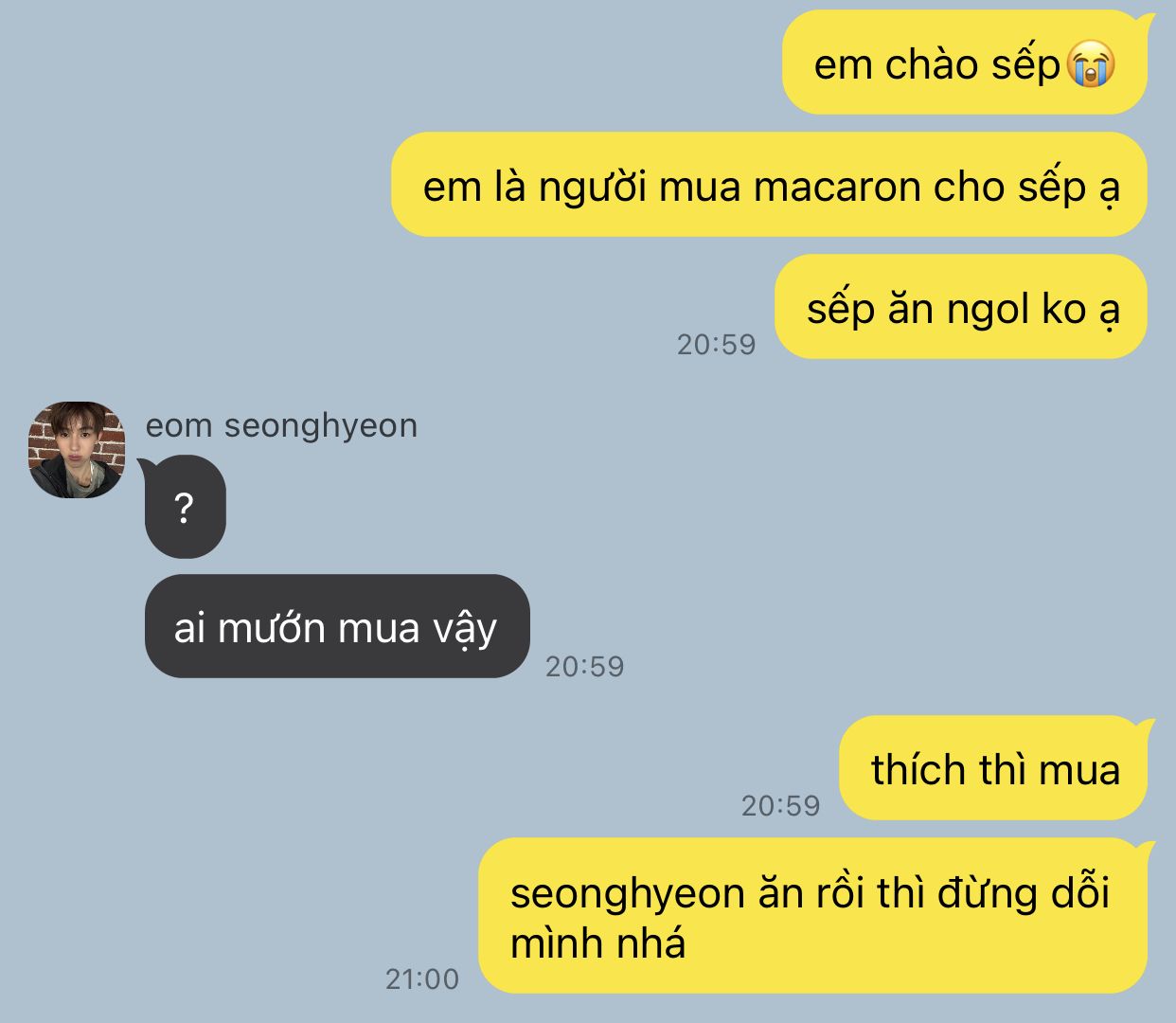Select the gray question mark bubble
Viewport: 1176px width, 1023px height.
185,507
